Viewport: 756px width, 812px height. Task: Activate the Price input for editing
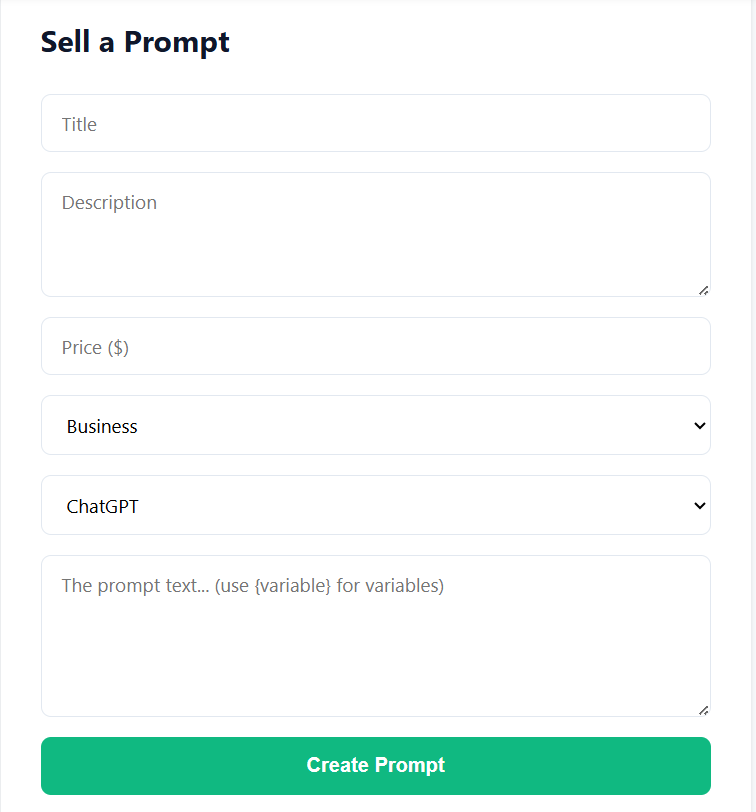click(x=375, y=346)
